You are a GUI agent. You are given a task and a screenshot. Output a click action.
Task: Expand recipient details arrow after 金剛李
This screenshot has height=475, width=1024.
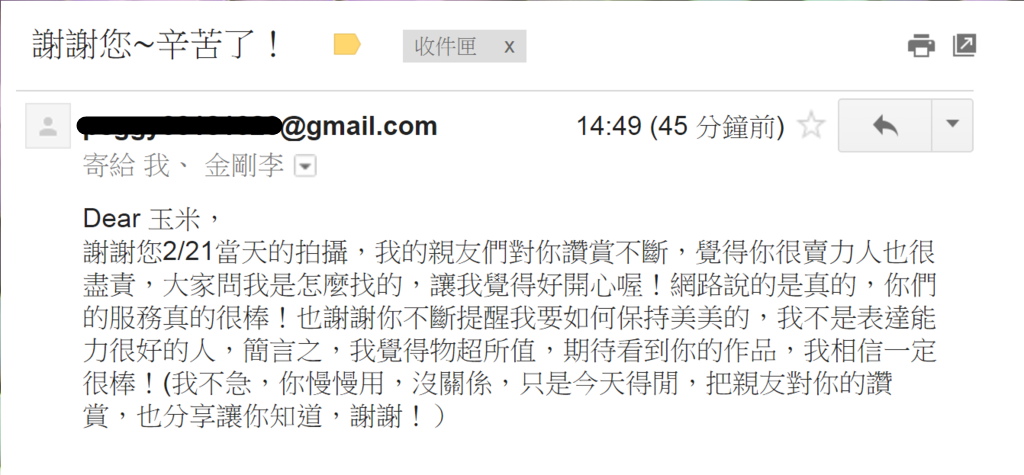(305, 168)
